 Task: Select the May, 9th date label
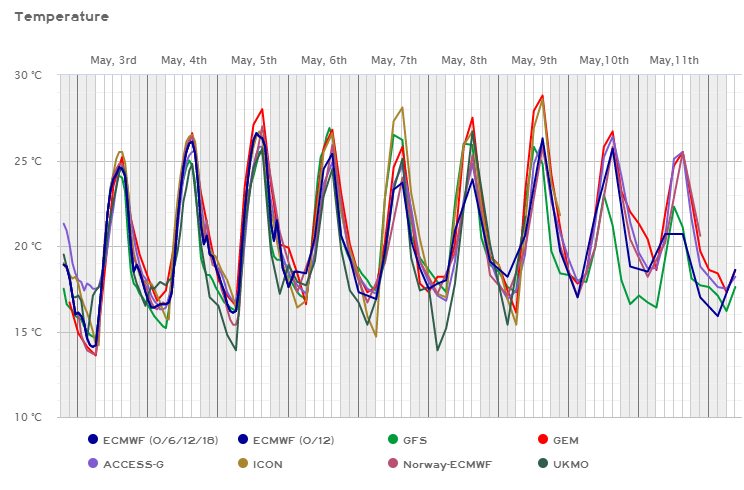(534, 60)
